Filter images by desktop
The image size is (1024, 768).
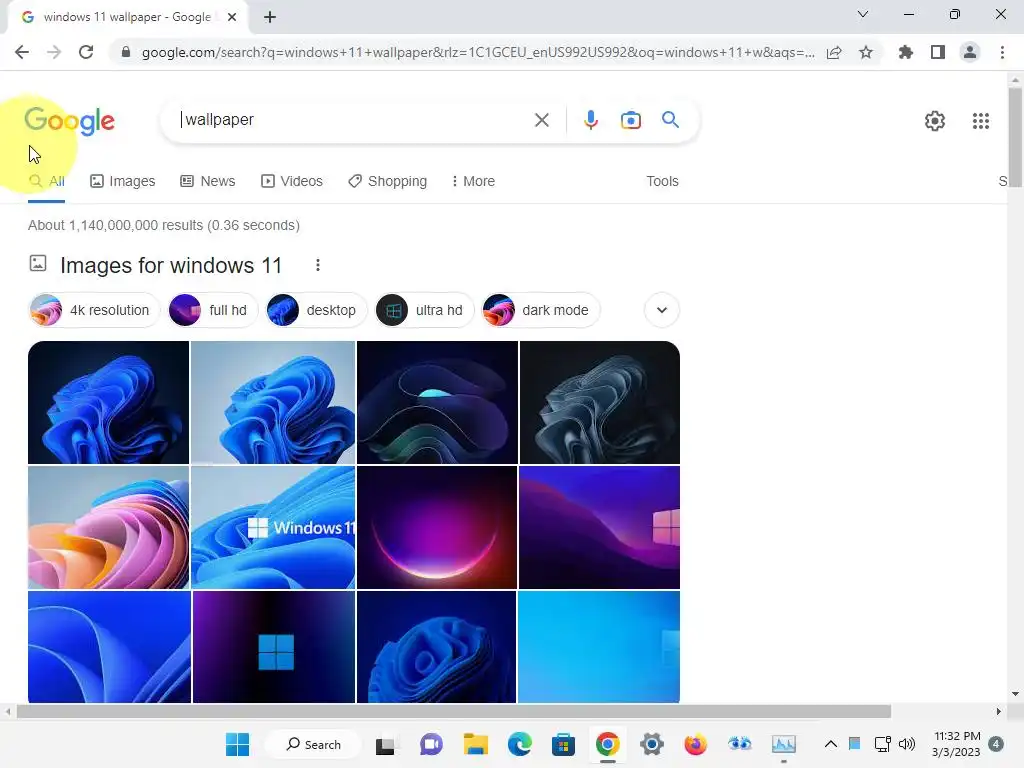pyautogui.click(x=315, y=310)
